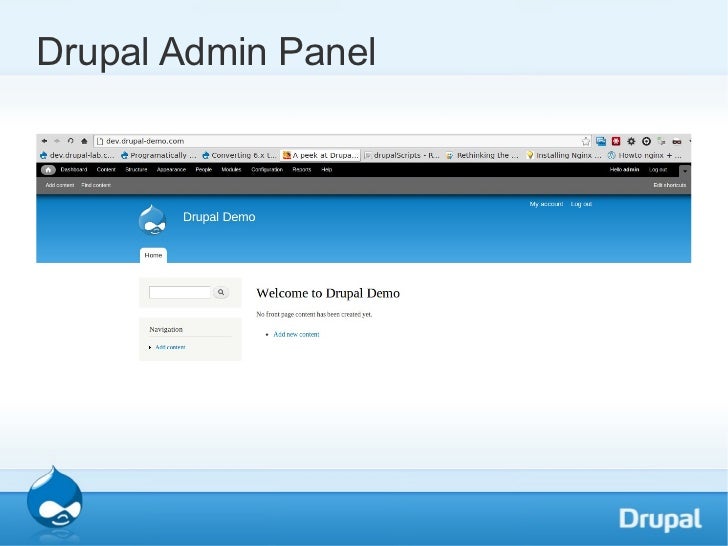Screen dimensions: 728x546
Task: Collapse the shortcuts bar with the toolbar arrow
Action: 685,171
